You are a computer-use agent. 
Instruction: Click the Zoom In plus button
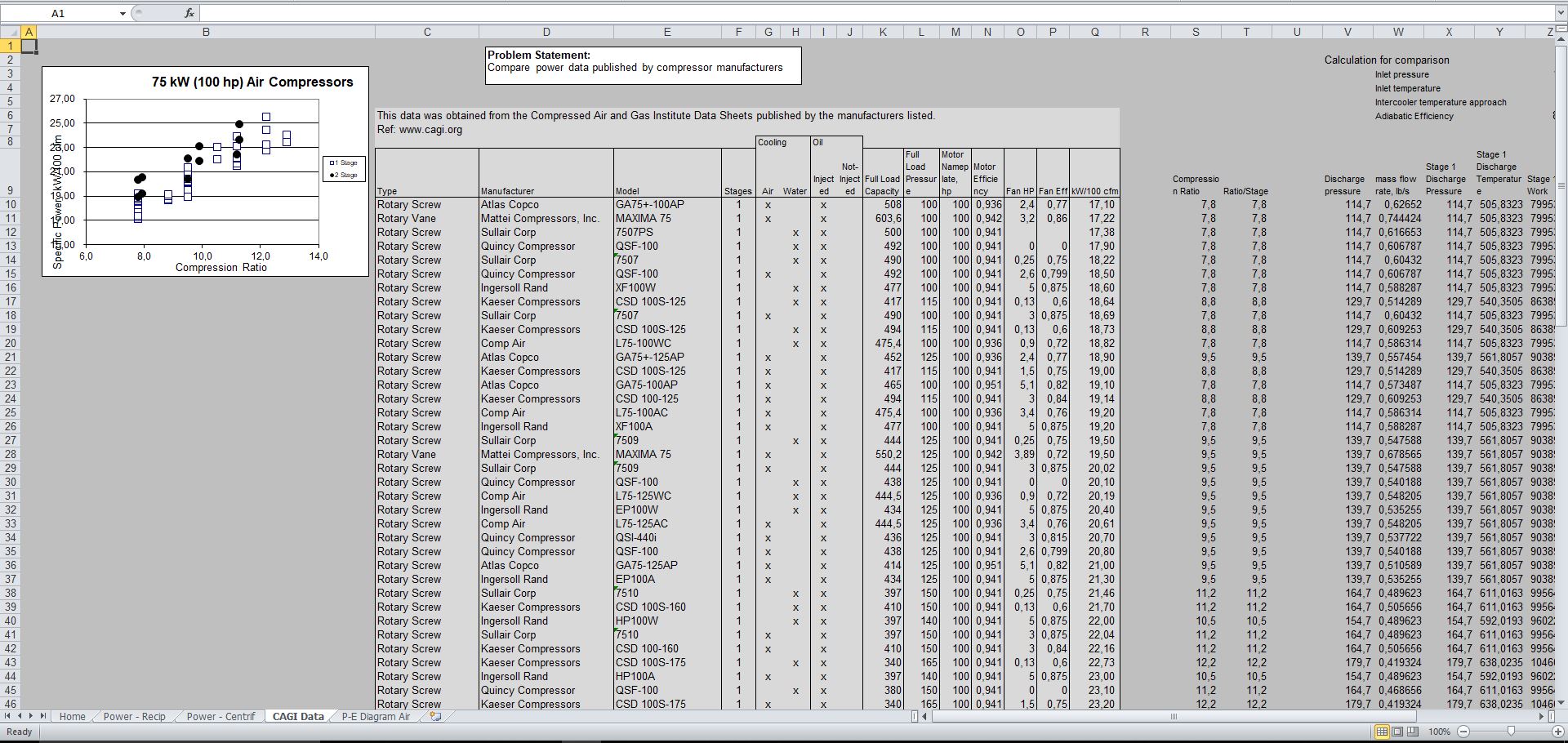coord(1558,732)
